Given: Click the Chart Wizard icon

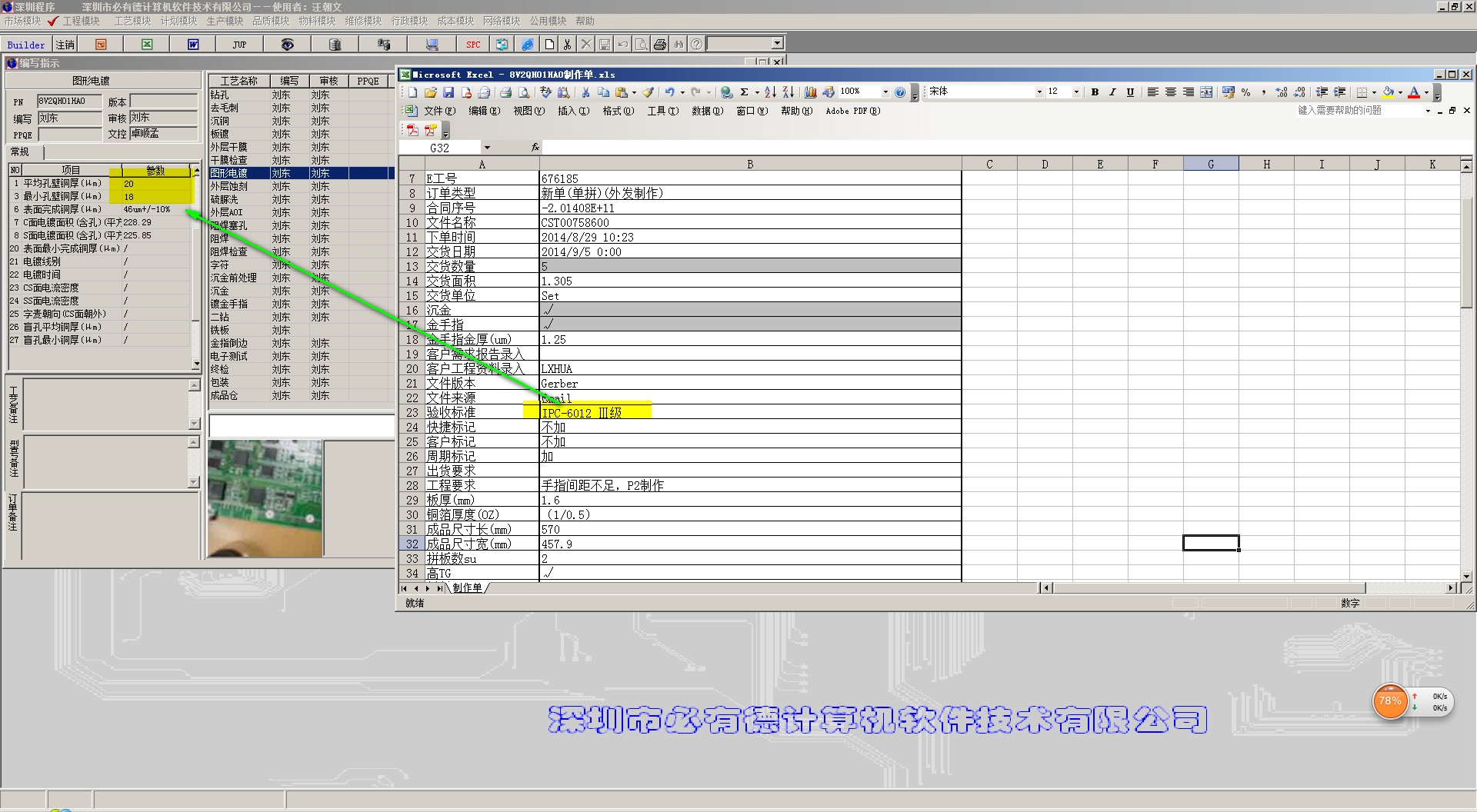Looking at the screenshot, I should point(810,92).
